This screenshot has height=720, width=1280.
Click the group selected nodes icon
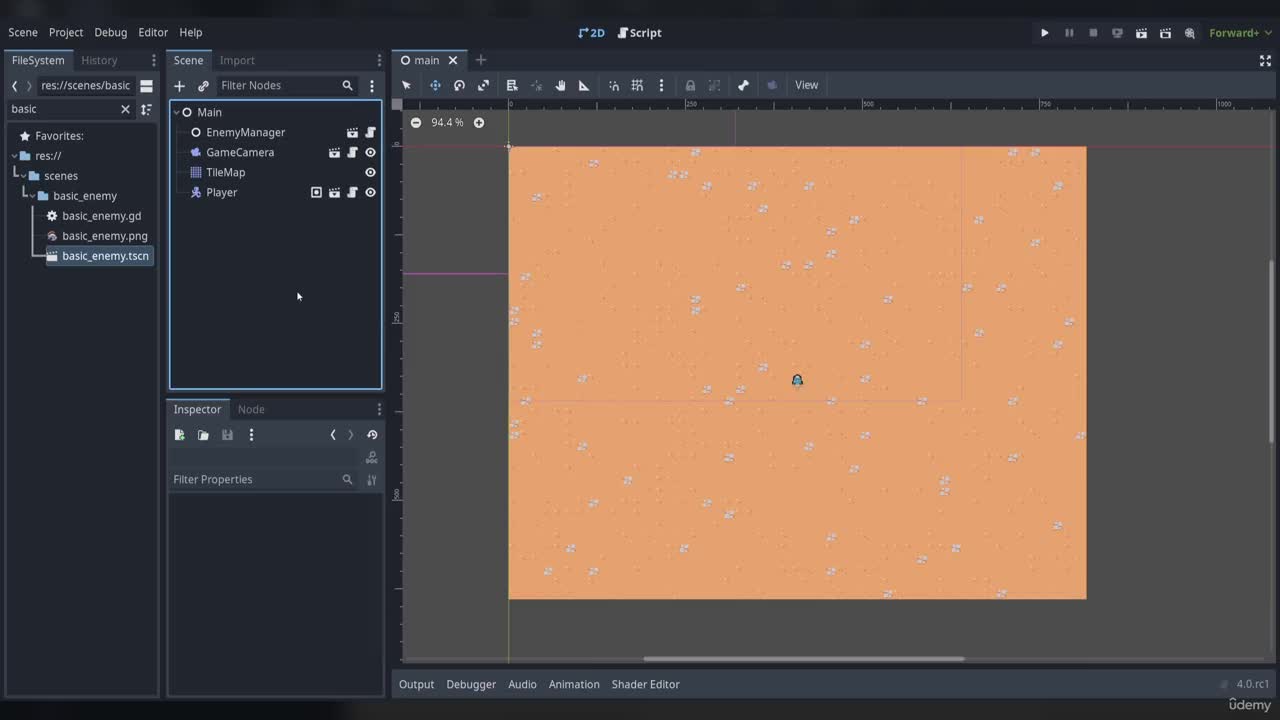tap(714, 85)
